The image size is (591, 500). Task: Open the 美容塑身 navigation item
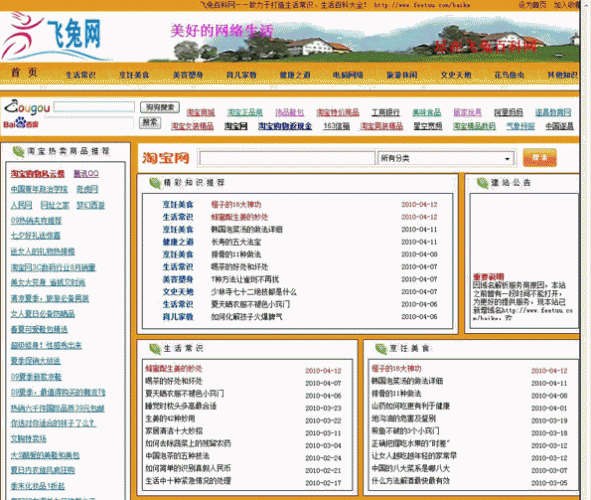pyautogui.click(x=188, y=75)
